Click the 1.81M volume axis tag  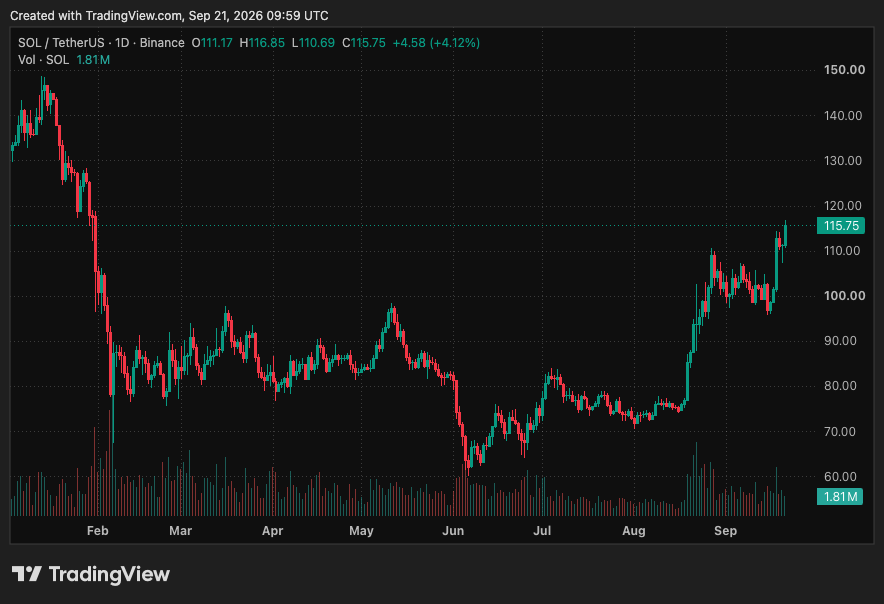pyautogui.click(x=839, y=497)
